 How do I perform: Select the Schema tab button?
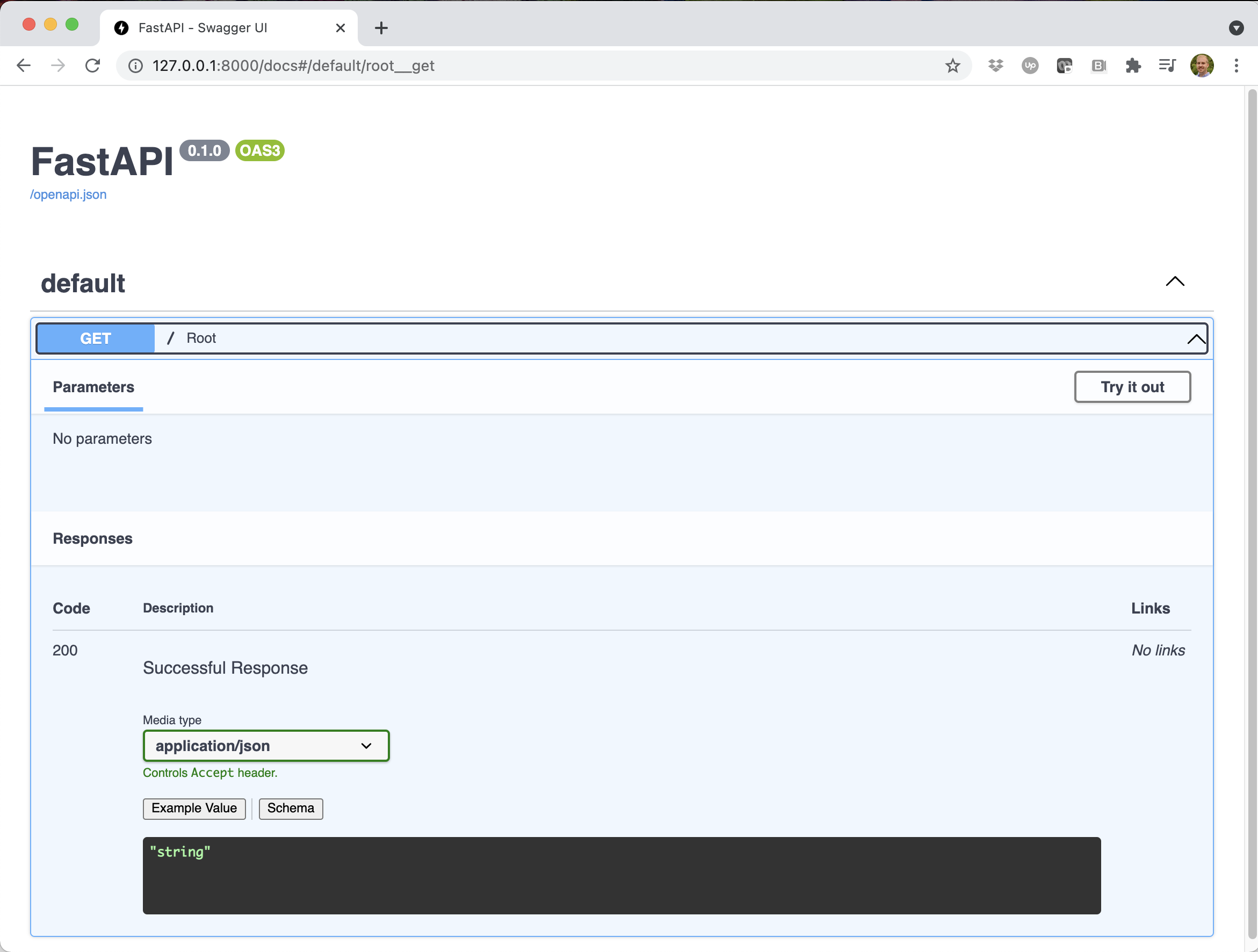pyautogui.click(x=291, y=808)
